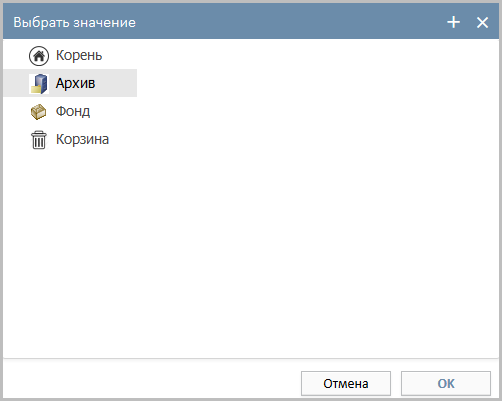Select the Архив entry label

pyautogui.click(x=75, y=83)
